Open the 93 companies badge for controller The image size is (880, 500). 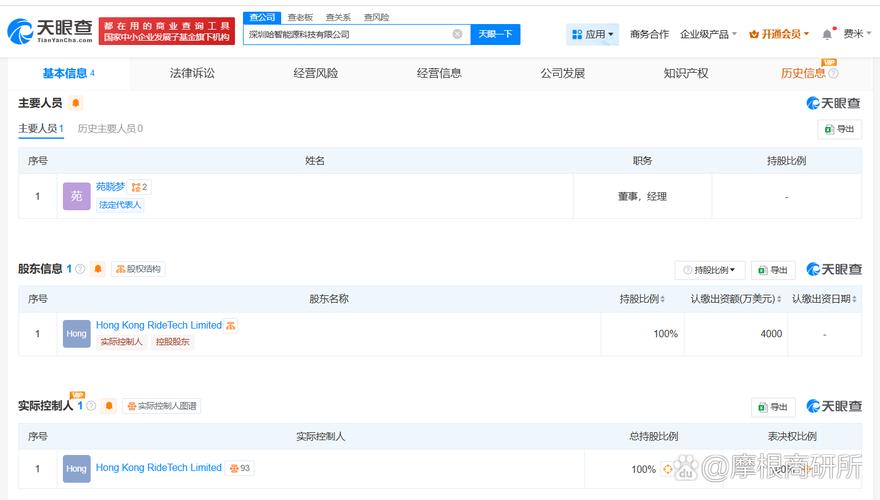(240, 468)
